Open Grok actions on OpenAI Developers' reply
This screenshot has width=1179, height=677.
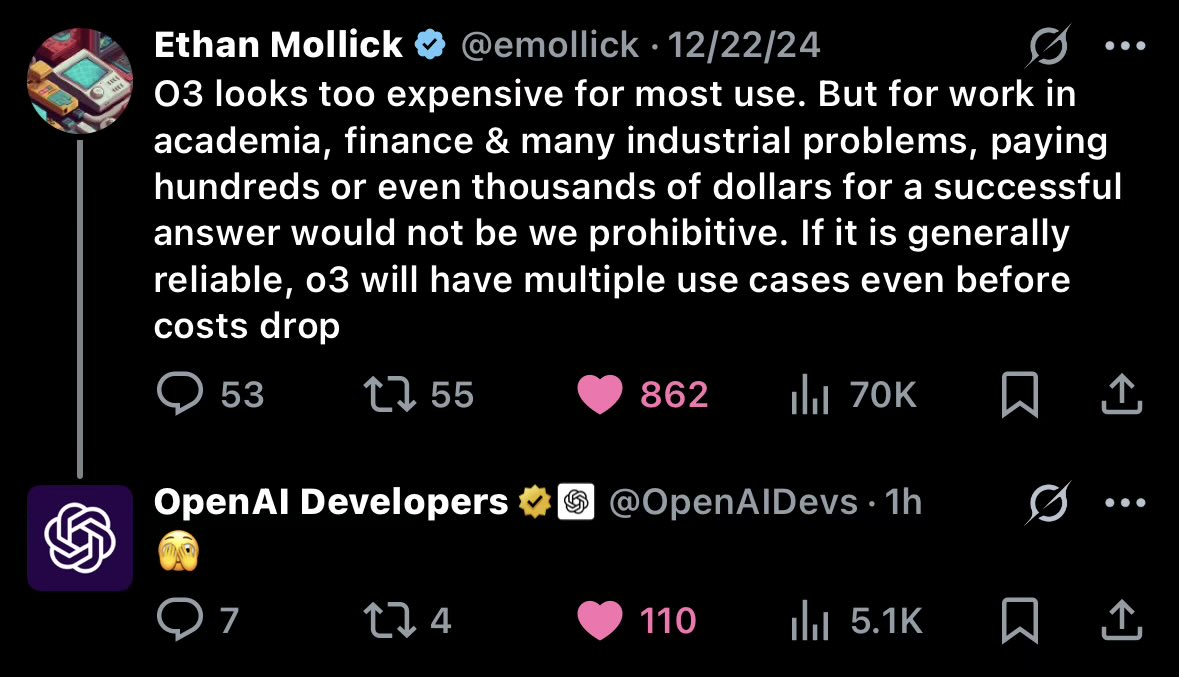(1048, 502)
